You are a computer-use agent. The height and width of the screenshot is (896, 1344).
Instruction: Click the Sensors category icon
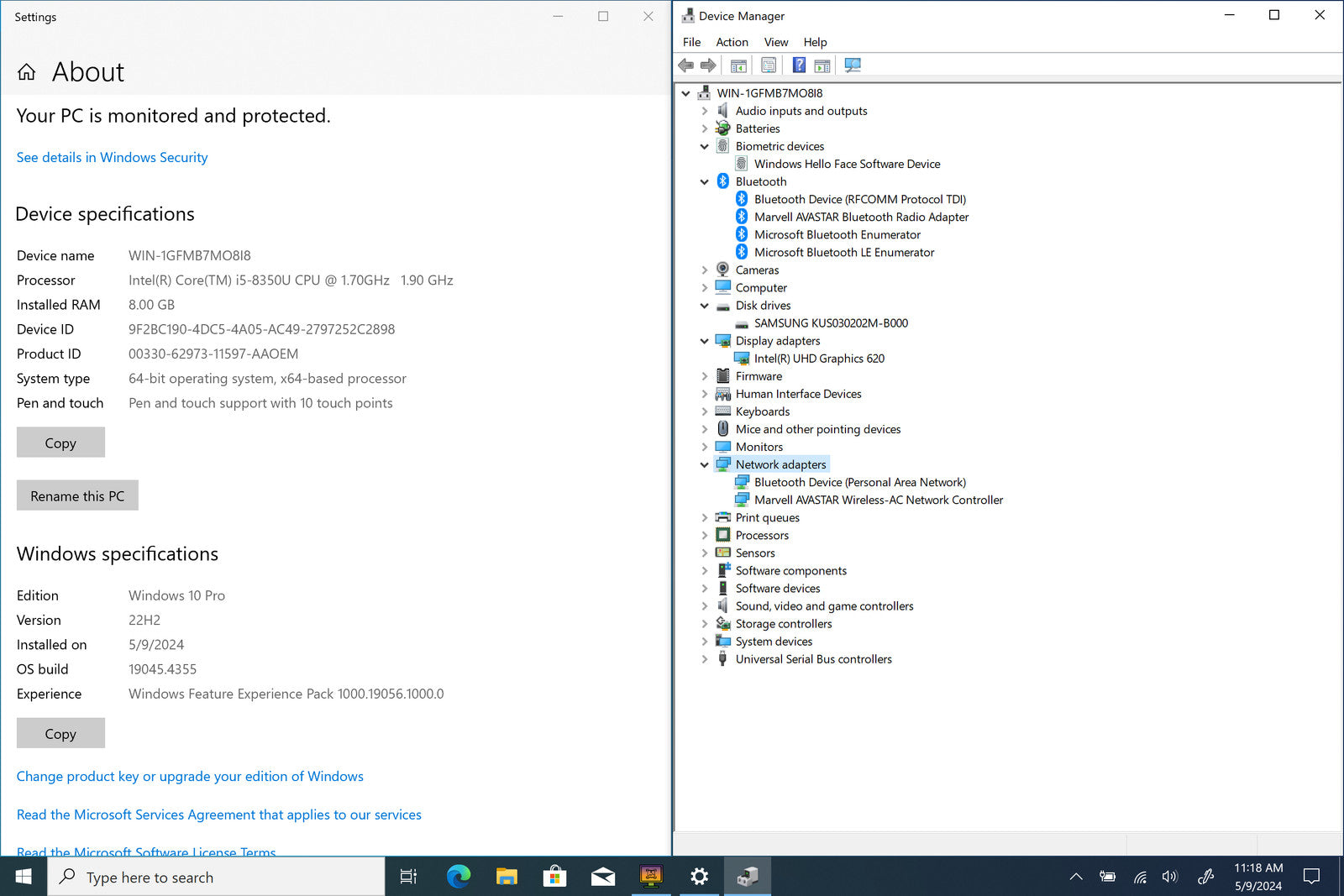[722, 553]
